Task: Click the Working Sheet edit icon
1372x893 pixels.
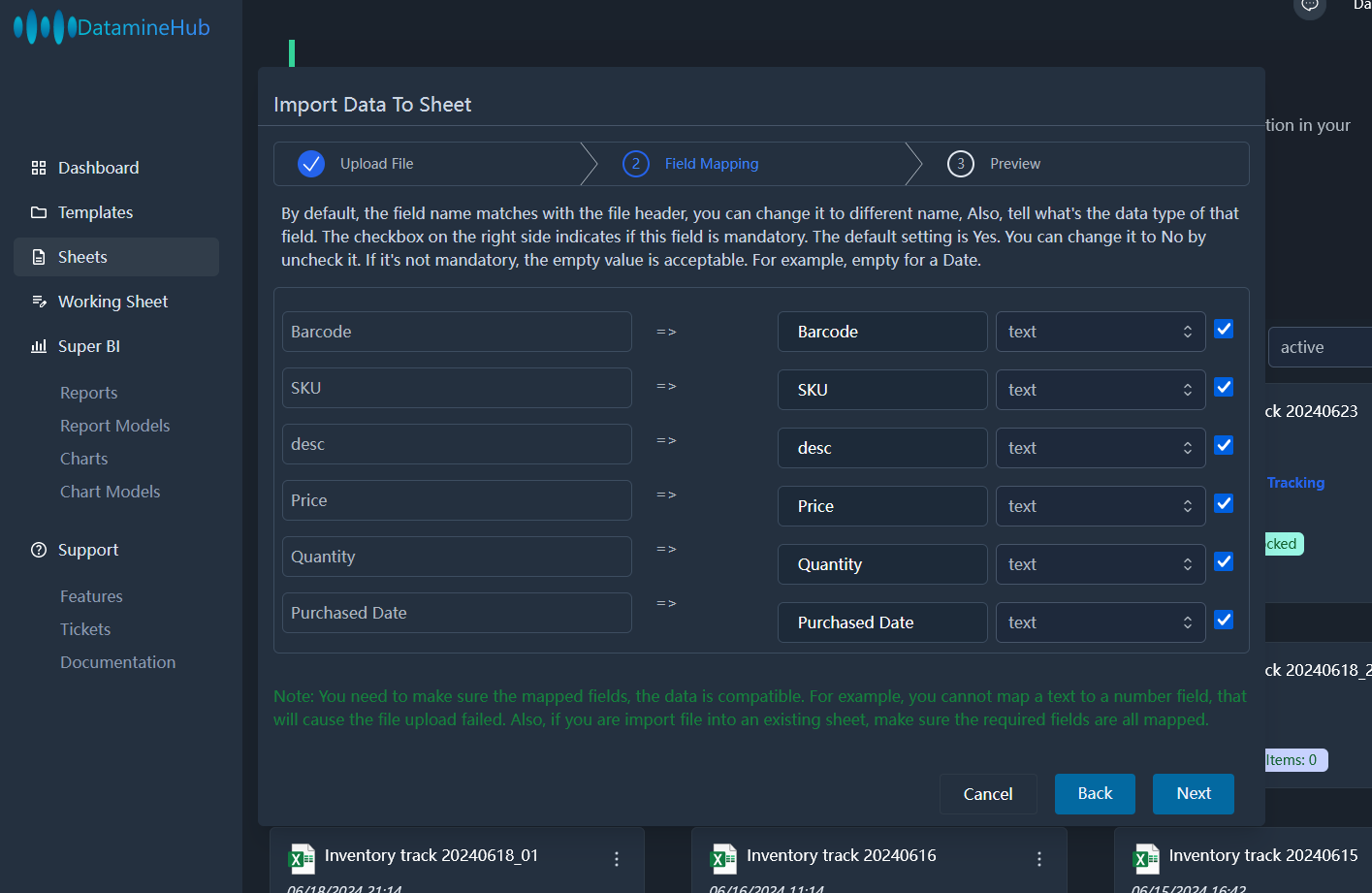Action: 39,302
